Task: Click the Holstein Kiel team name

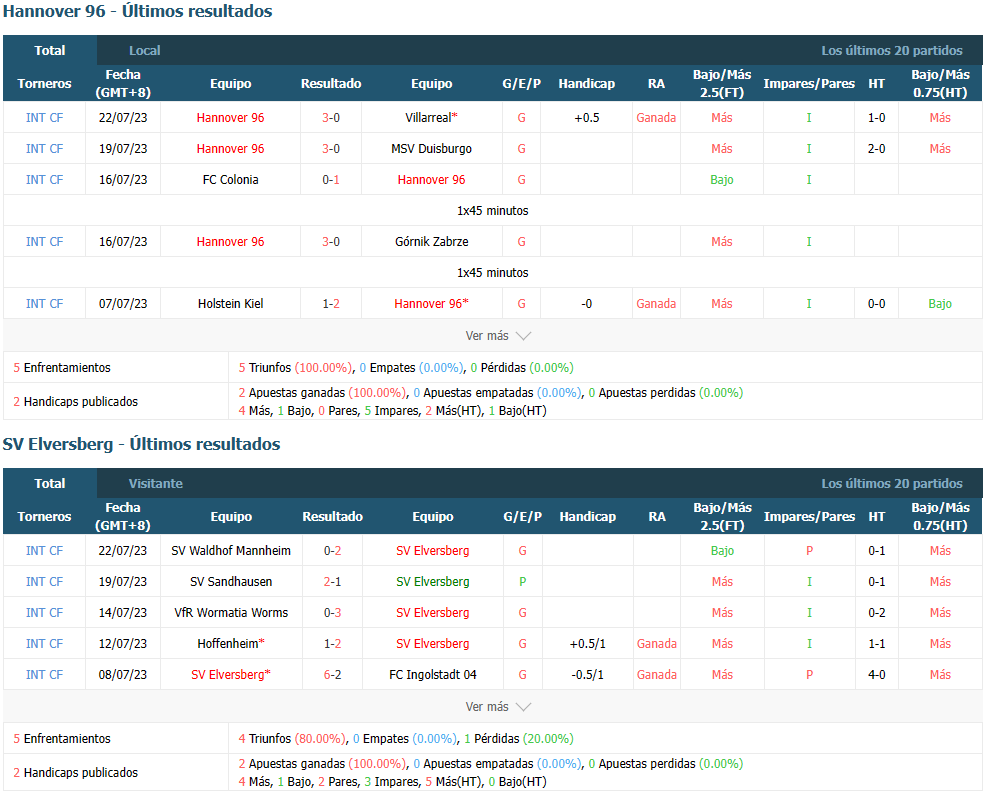Action: point(231,304)
